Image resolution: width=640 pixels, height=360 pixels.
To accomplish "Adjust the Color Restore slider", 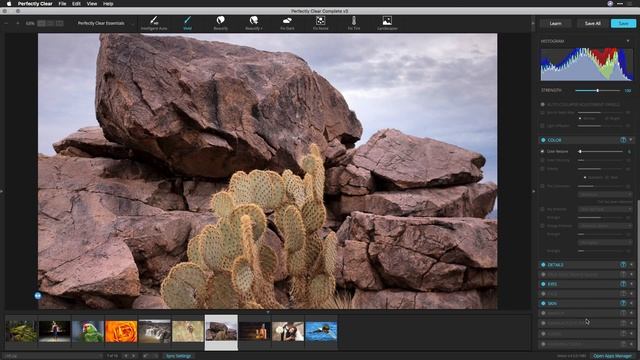I will click(x=600, y=151).
